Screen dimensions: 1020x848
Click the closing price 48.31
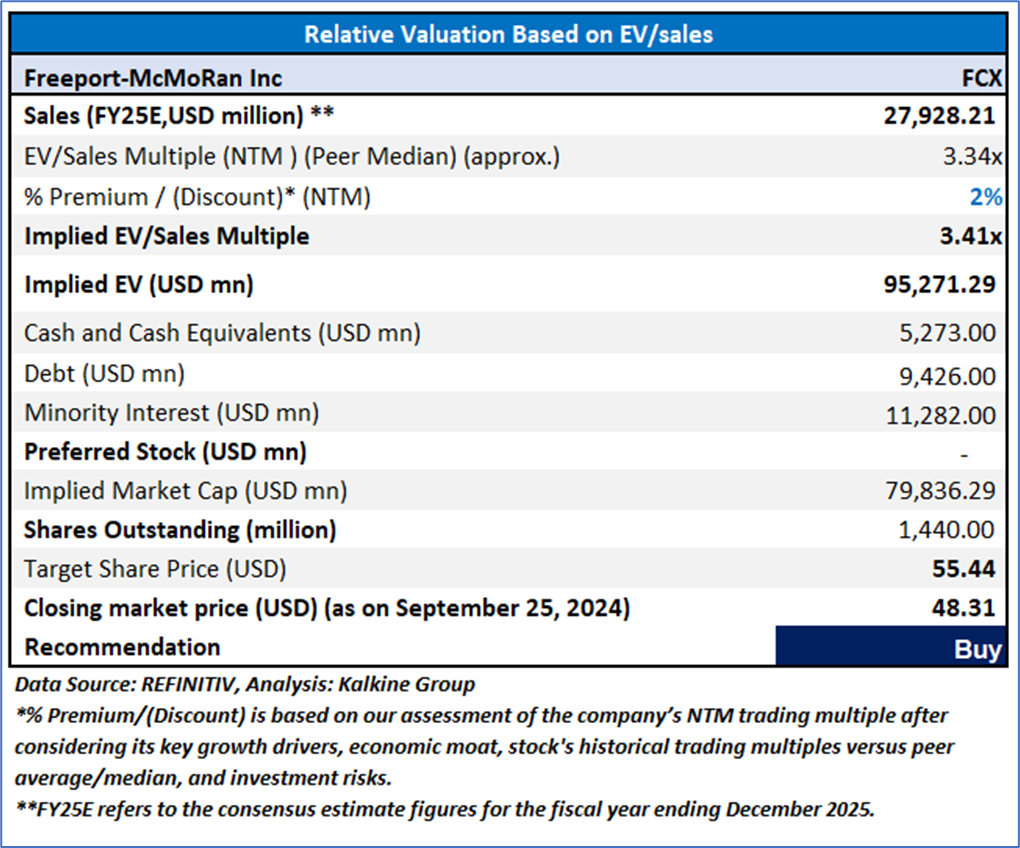[x=963, y=608]
